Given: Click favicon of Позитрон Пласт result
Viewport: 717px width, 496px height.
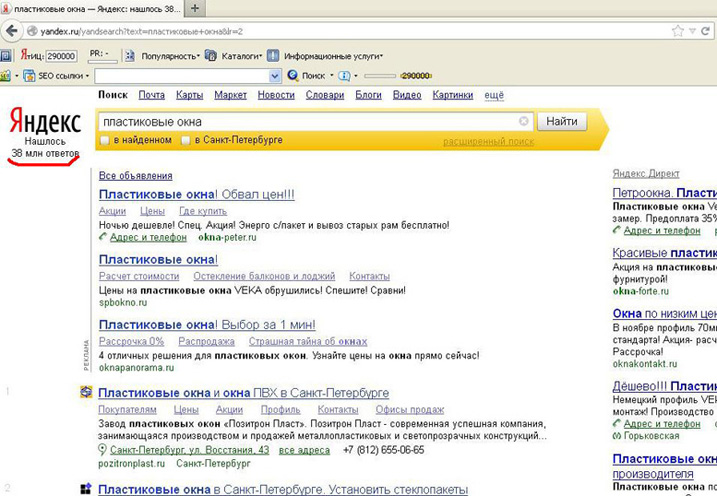Looking at the screenshot, I should (86, 392).
